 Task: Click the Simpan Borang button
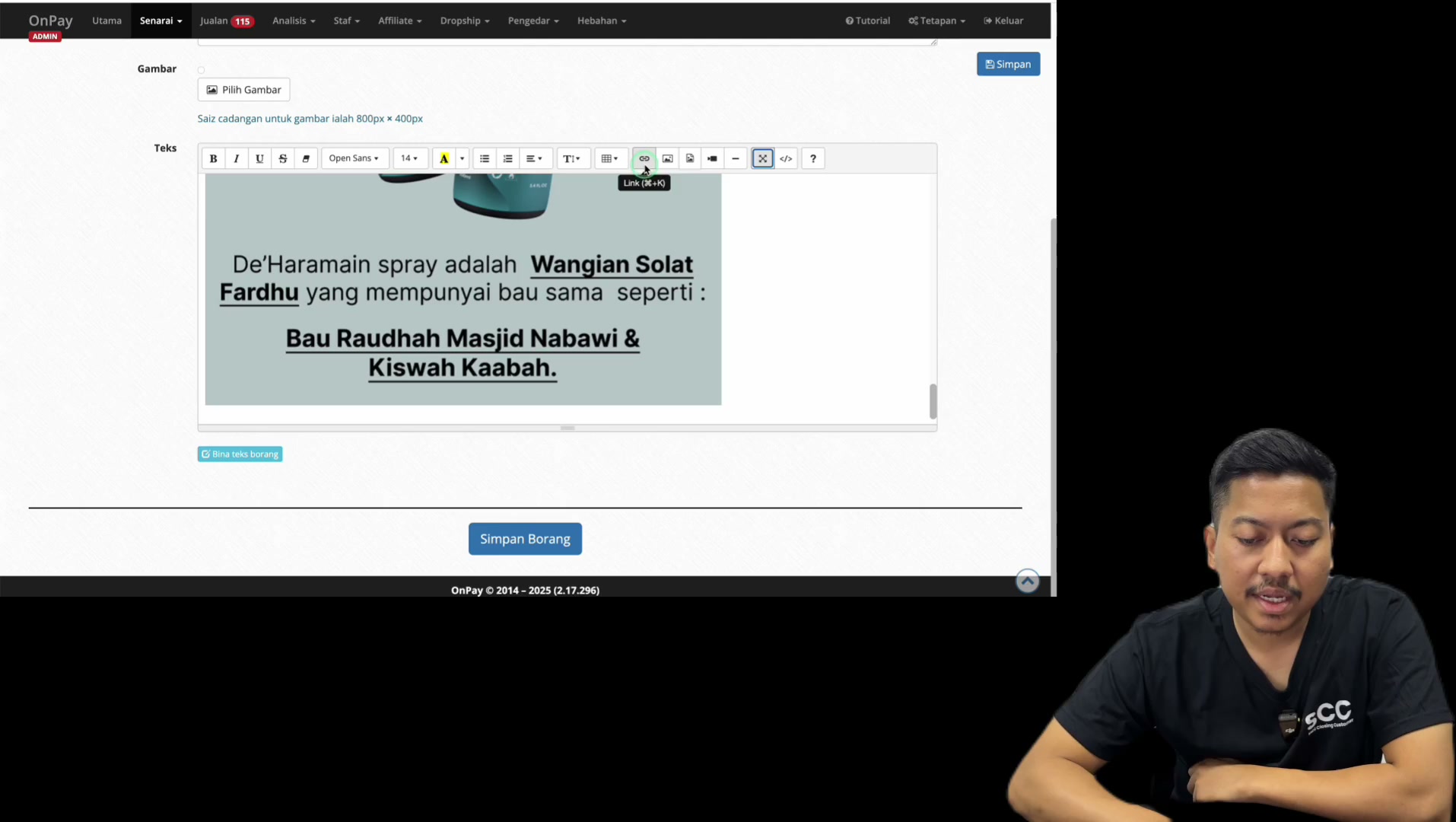tap(525, 539)
